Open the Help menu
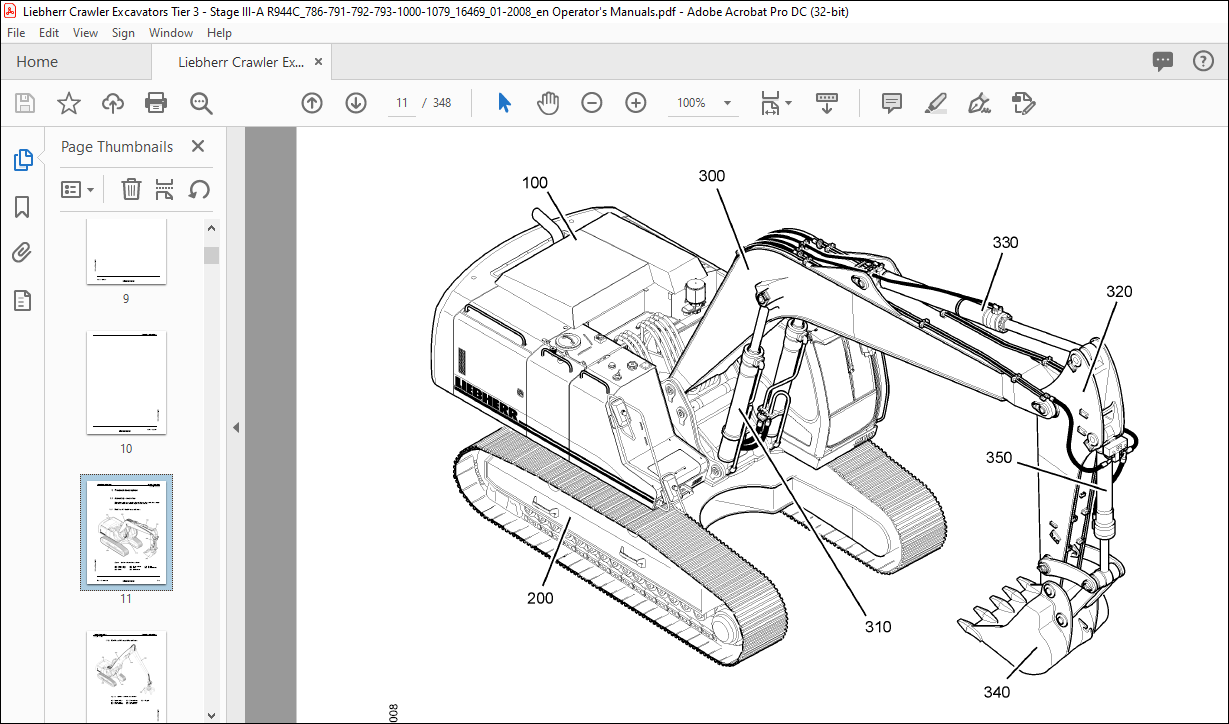This screenshot has width=1229, height=724. tap(219, 33)
